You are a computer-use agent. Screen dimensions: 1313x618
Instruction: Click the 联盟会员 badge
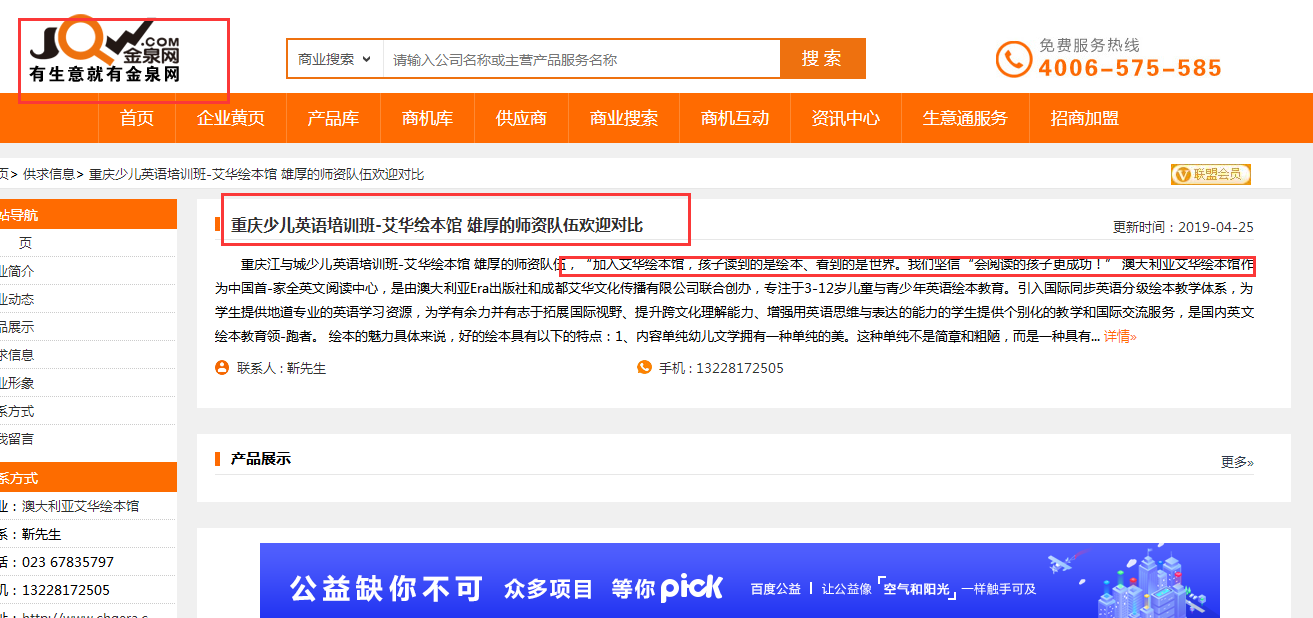pyautogui.click(x=1211, y=174)
